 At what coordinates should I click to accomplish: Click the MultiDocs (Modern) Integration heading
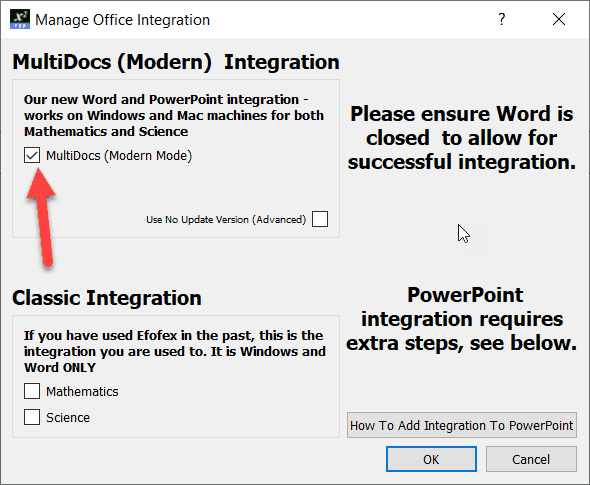click(176, 62)
